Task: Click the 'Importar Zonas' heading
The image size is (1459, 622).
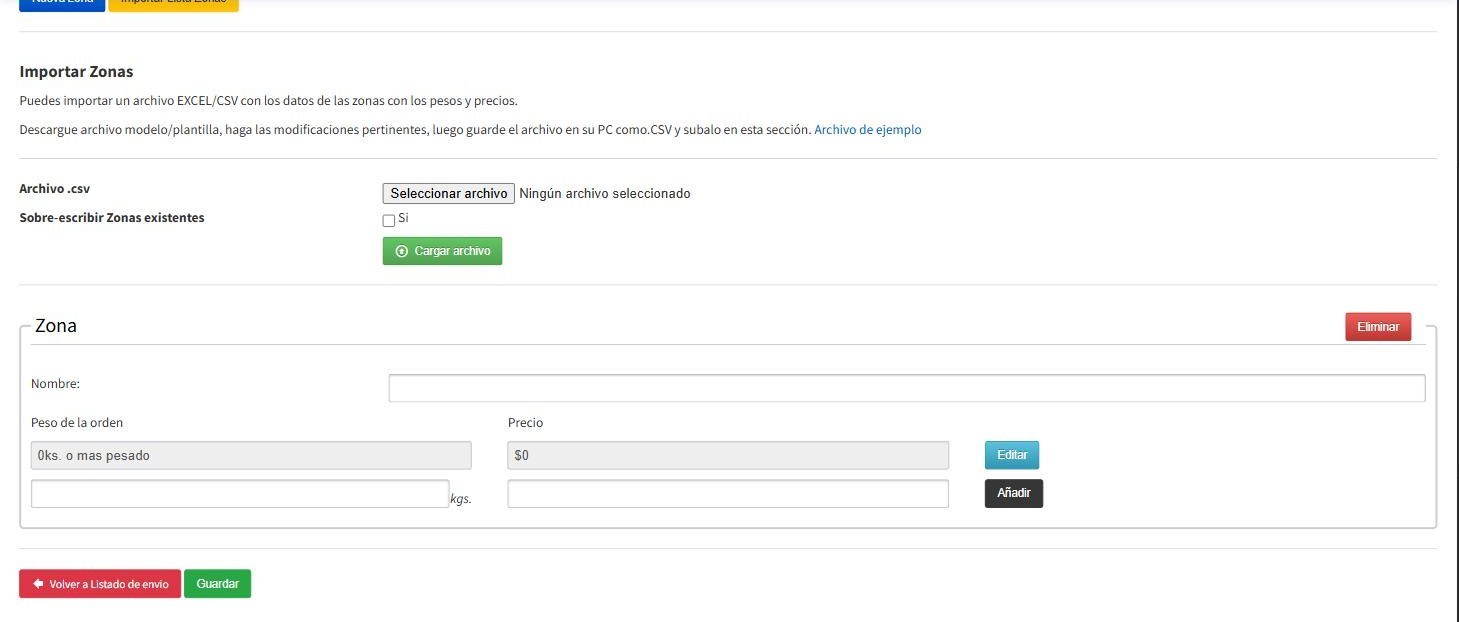Action: [76, 72]
